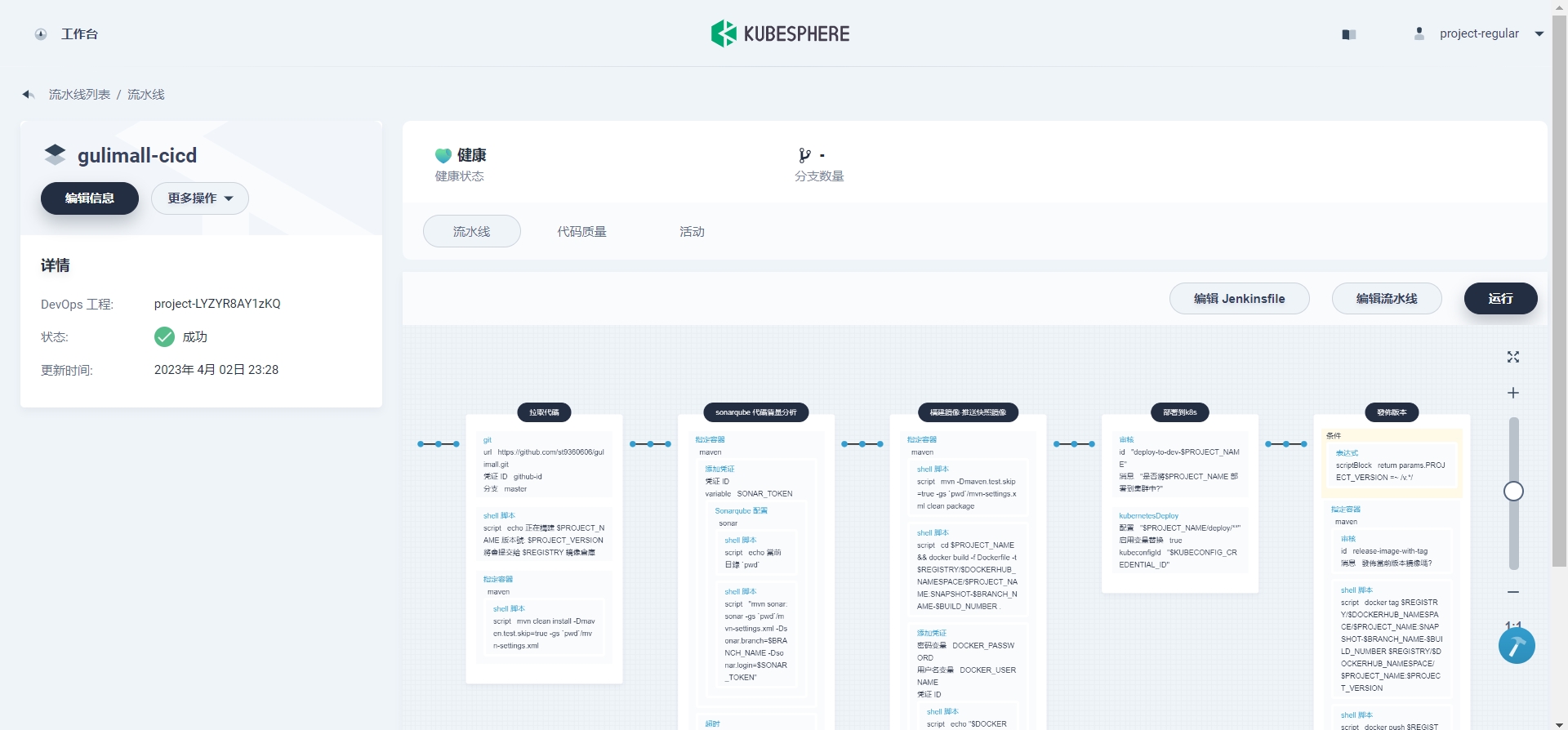Click the back arrow before 流水线列表
Viewport: 1568px width, 730px height.
pyautogui.click(x=28, y=95)
